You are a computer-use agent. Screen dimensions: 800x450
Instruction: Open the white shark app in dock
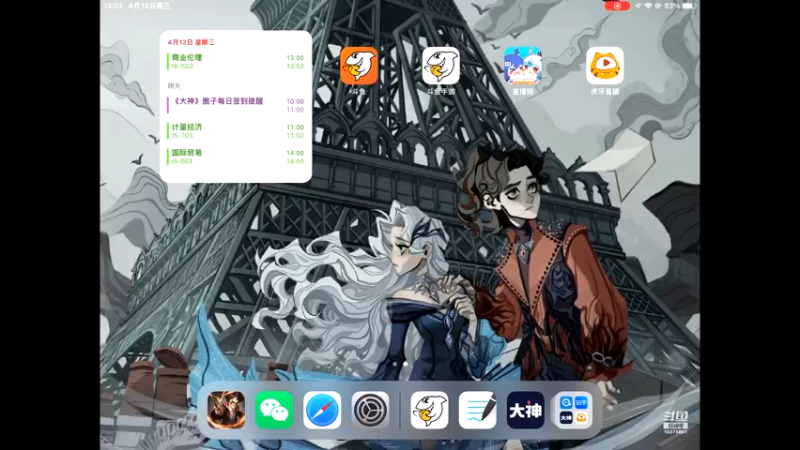pos(430,410)
